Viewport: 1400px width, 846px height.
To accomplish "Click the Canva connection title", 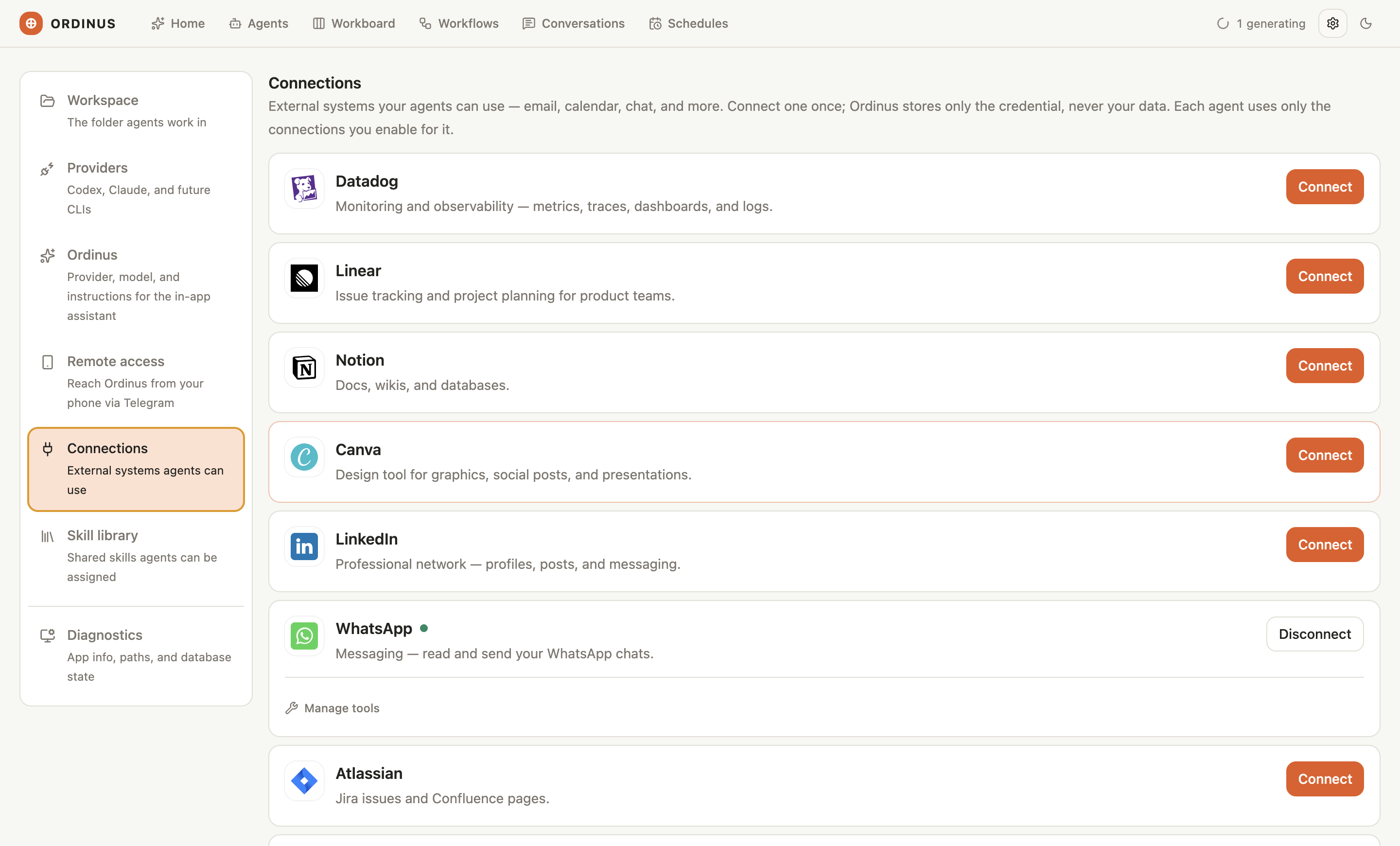I will pos(358,449).
